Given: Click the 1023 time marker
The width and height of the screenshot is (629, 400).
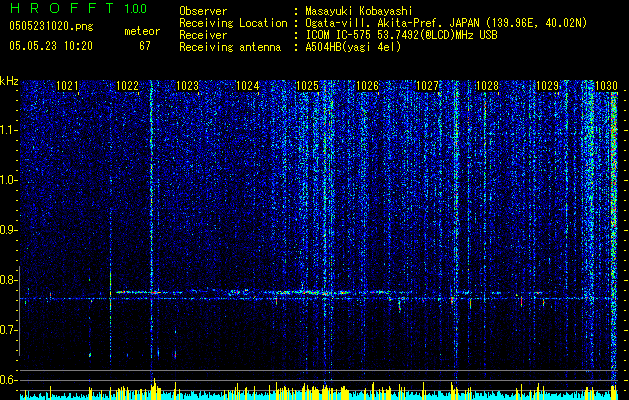Looking at the screenshot, I should [187, 86].
